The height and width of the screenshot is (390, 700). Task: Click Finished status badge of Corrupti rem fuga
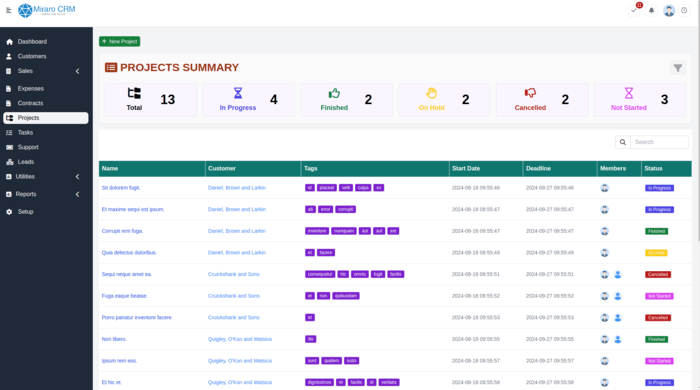pos(657,231)
